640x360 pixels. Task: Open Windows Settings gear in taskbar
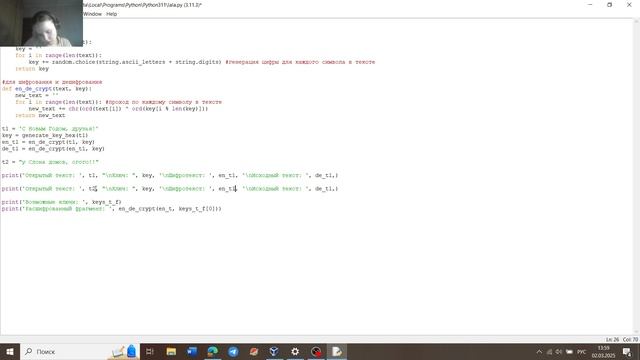click(x=295, y=351)
